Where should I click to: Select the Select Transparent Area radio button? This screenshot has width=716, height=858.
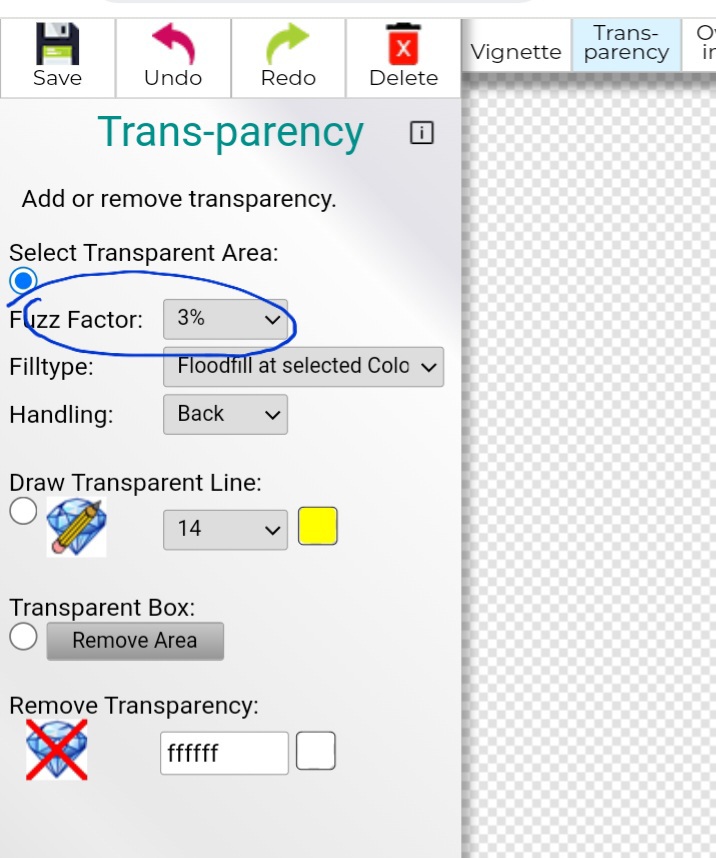(x=23, y=281)
